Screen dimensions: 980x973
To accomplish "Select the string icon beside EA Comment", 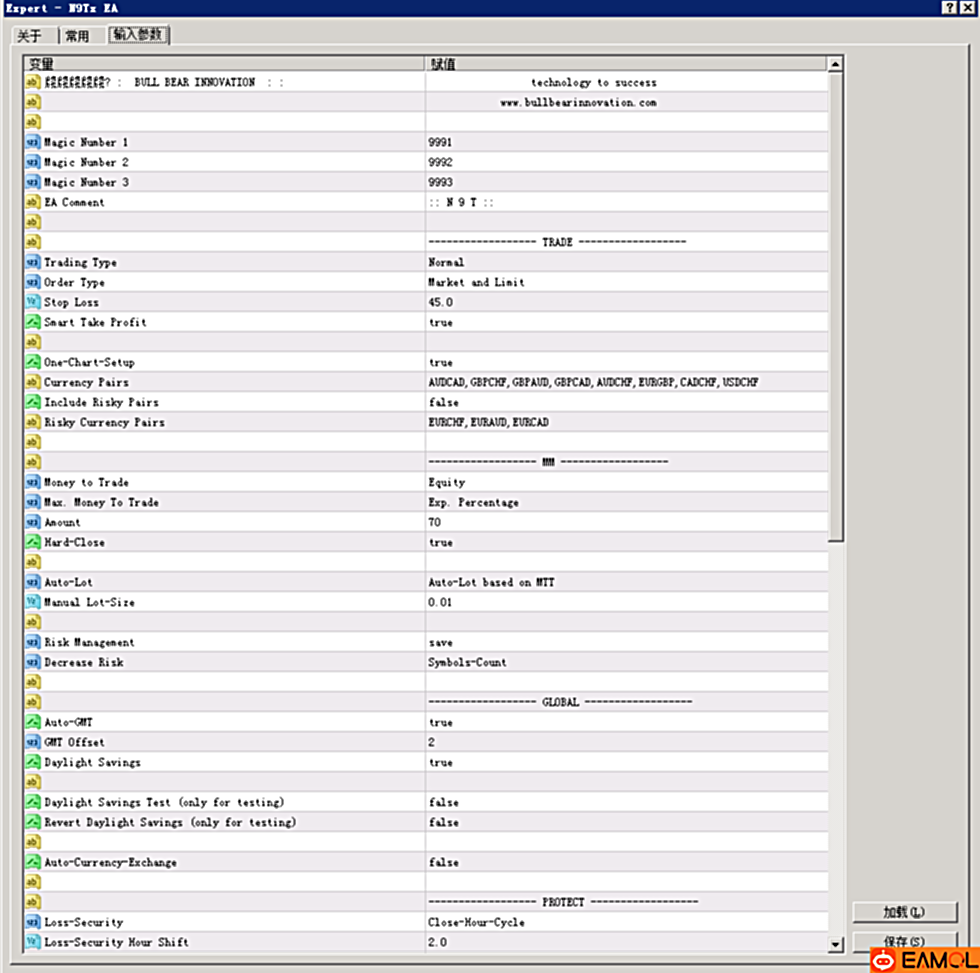I will point(32,202).
